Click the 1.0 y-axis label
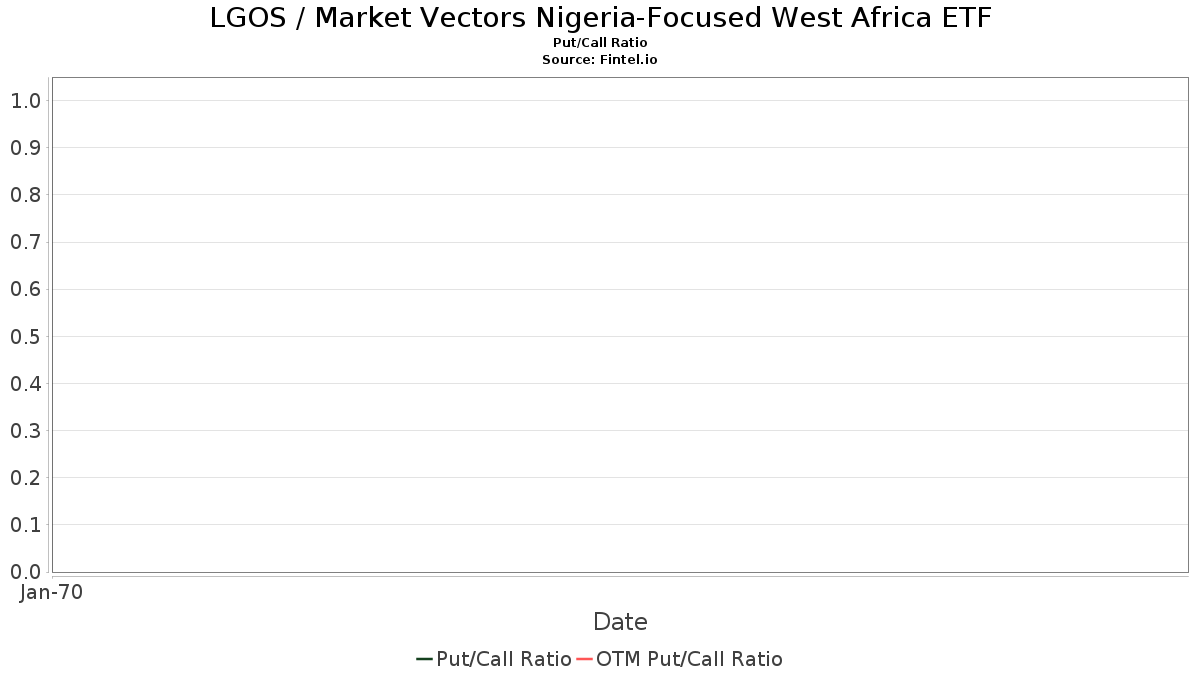 tap(25, 100)
